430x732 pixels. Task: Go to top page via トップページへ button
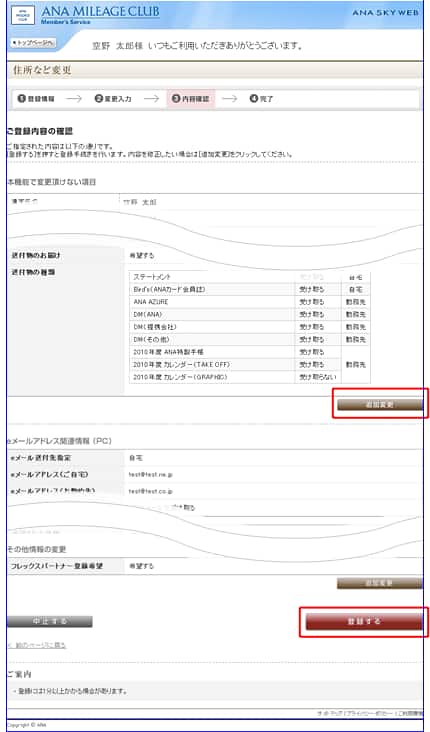coord(33,43)
